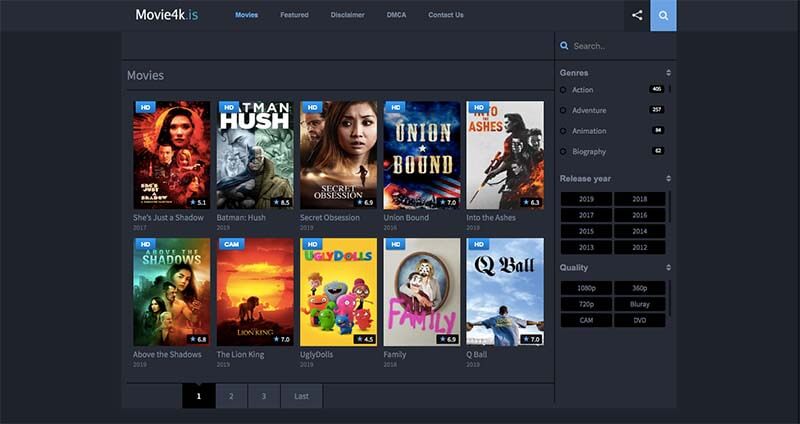The width and height of the screenshot is (800, 424).
Task: Click the Secret Obsession title link
Action: pos(330,217)
